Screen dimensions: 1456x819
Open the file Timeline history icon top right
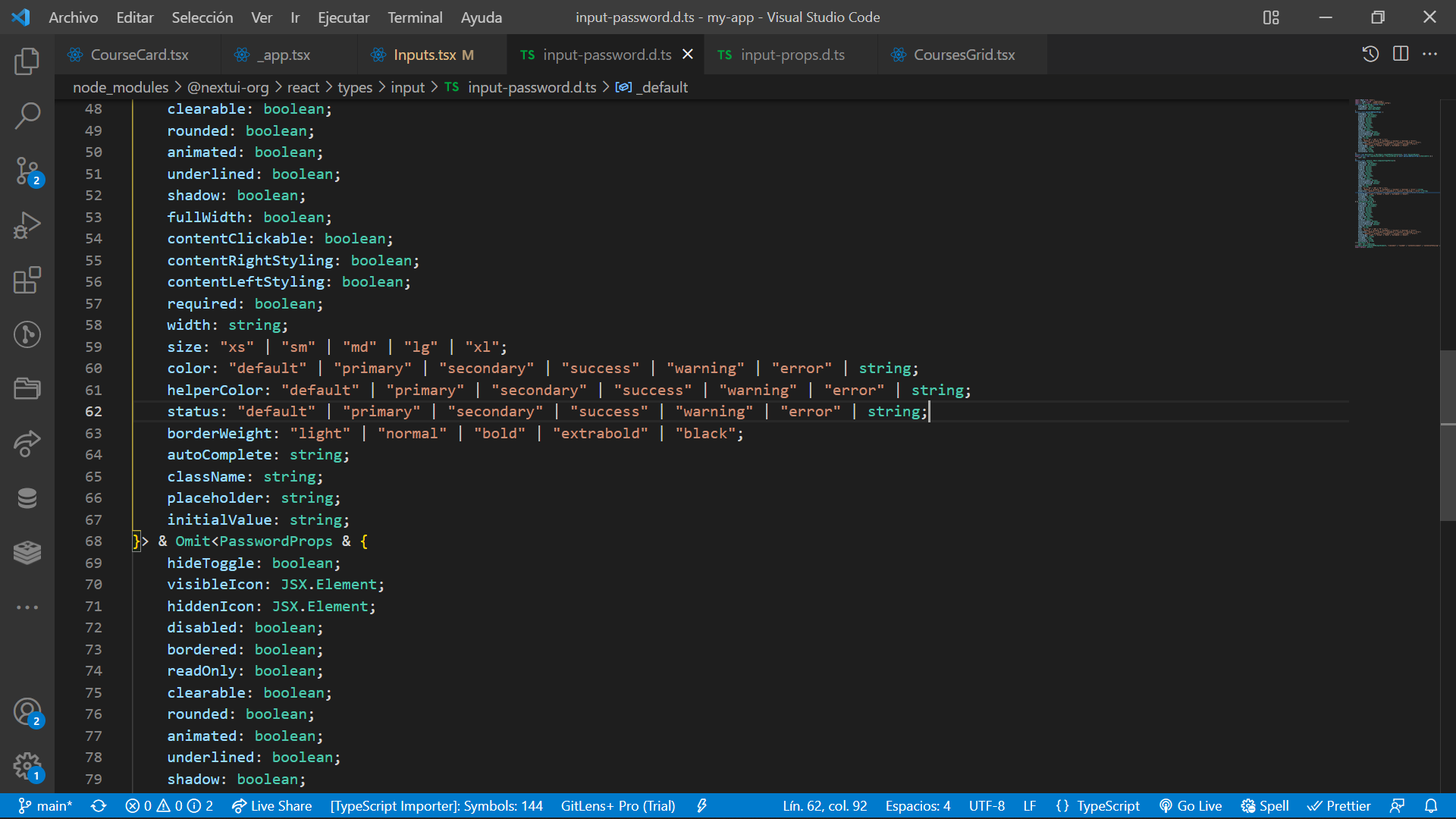click(x=1370, y=54)
